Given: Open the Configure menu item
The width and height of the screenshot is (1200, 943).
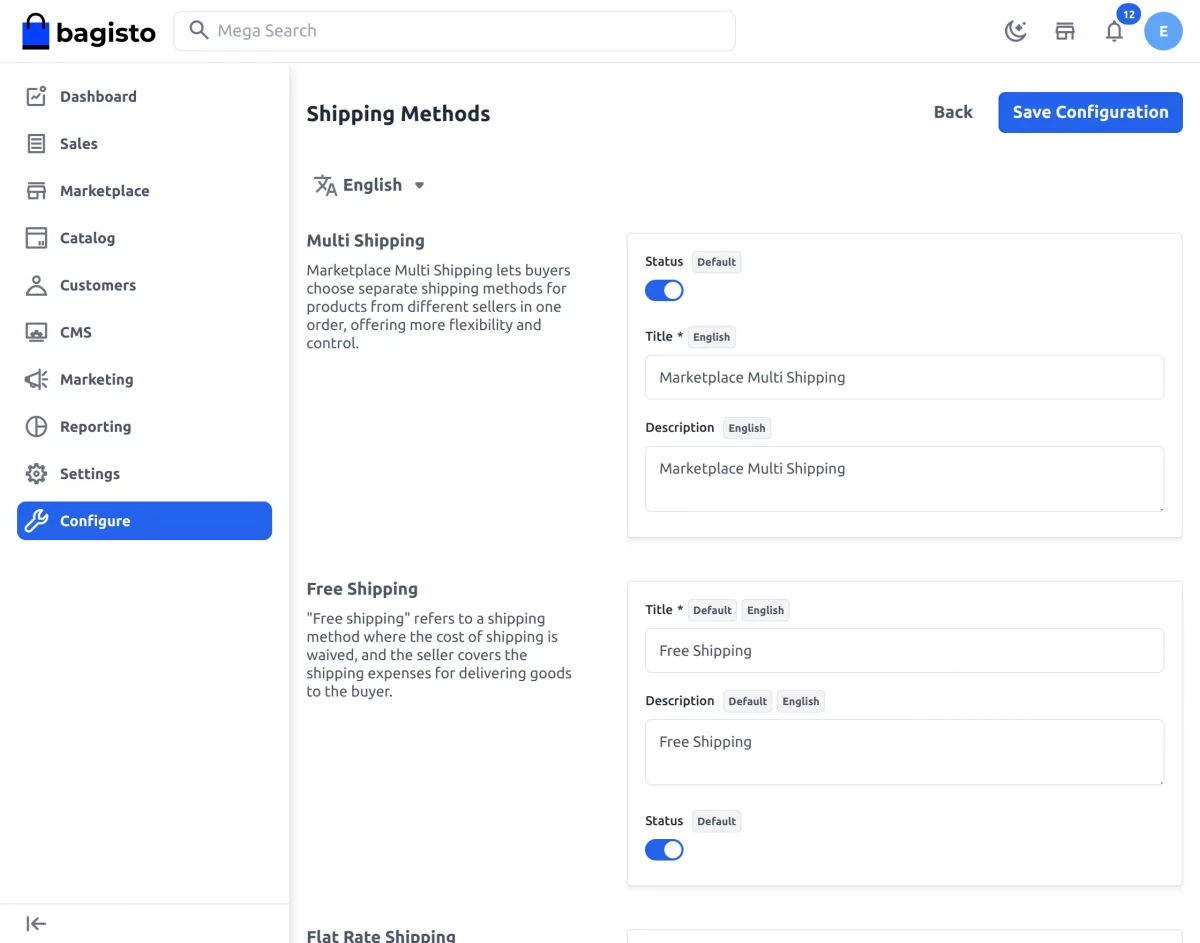Looking at the screenshot, I should pyautogui.click(x=95, y=520).
